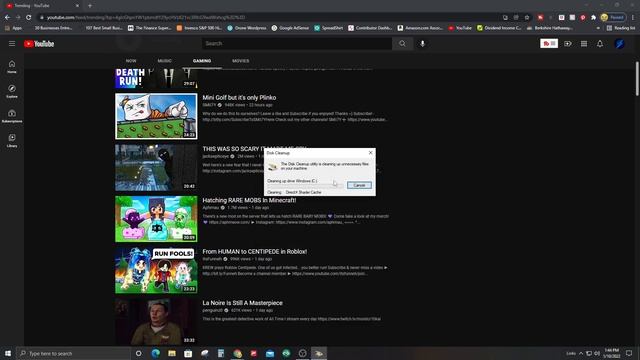Image resolution: width=640 pixels, height=360 pixels.
Task: Open 'Hatching RARE MOBS in Minecraft!' title
Action: click(x=249, y=200)
